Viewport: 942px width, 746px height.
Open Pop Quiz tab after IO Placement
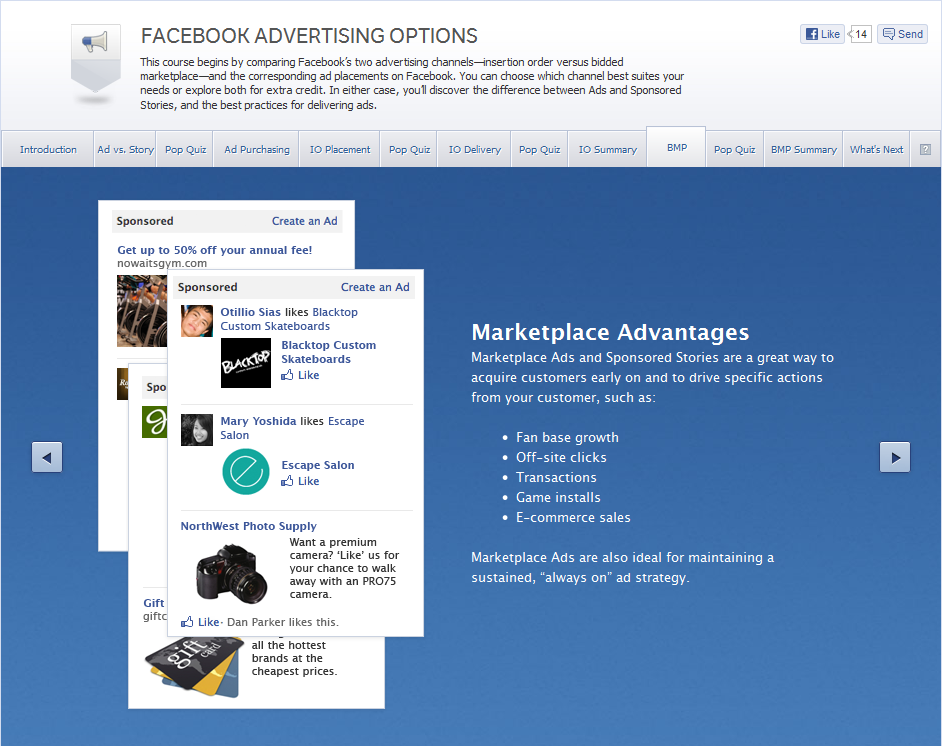click(410, 150)
